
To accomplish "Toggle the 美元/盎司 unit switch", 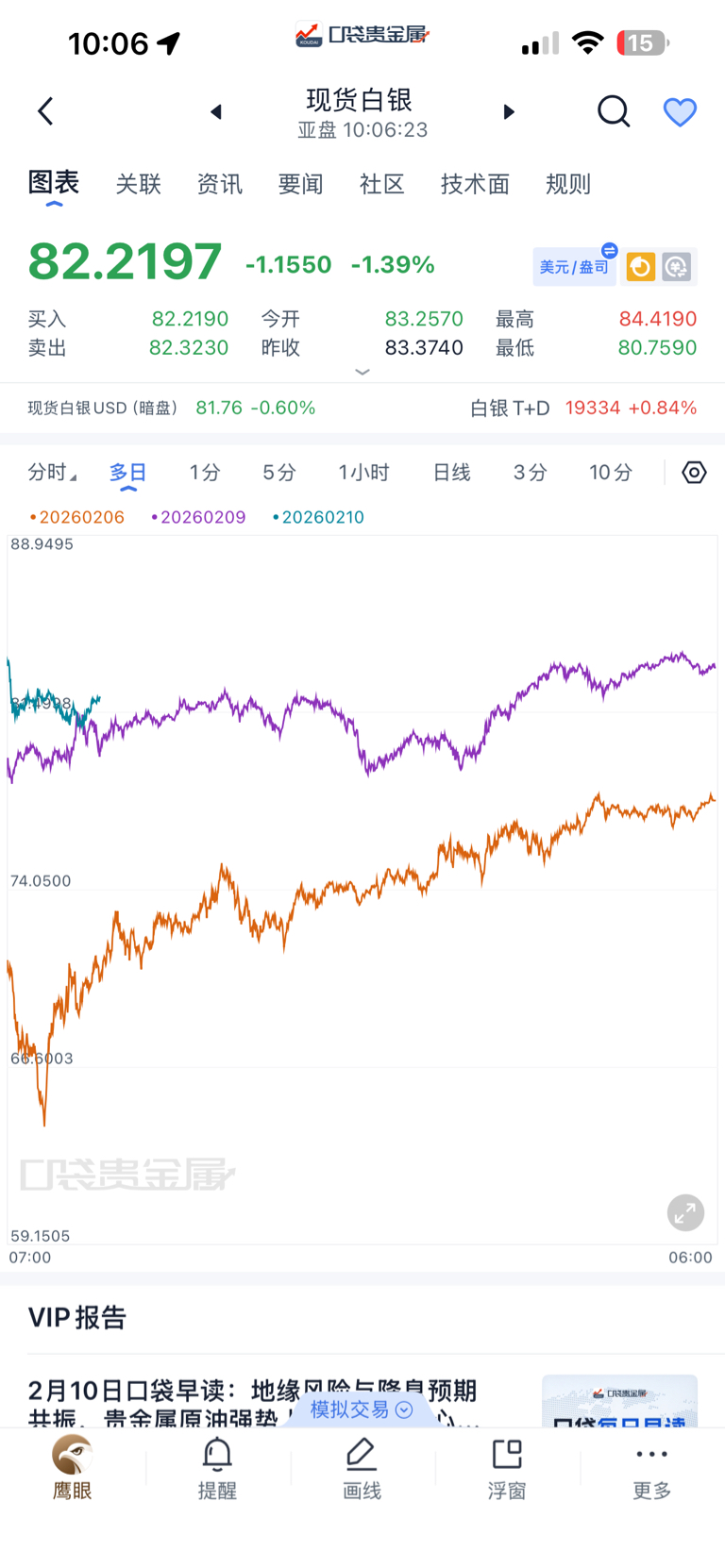I will click(574, 267).
